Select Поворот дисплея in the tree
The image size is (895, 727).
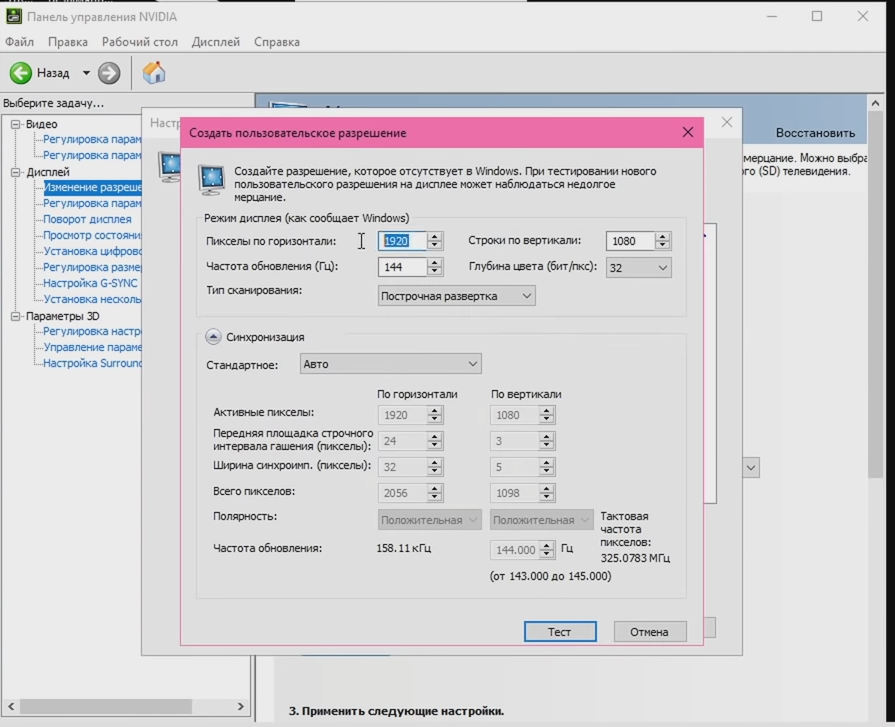click(x=87, y=219)
